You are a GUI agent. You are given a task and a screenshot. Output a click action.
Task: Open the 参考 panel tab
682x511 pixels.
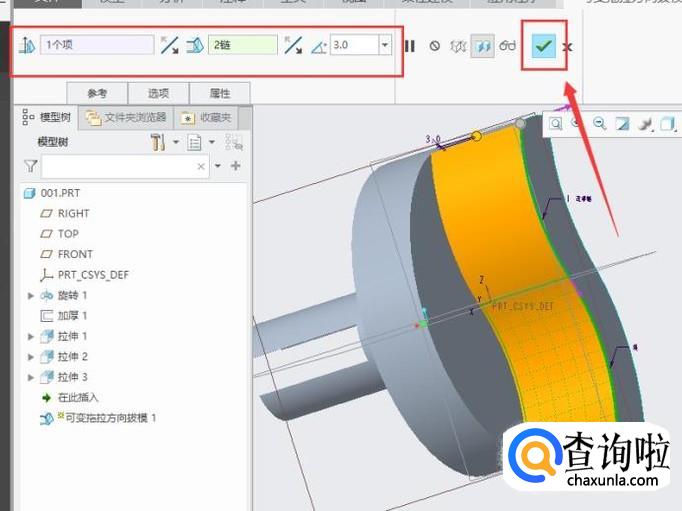point(97,93)
